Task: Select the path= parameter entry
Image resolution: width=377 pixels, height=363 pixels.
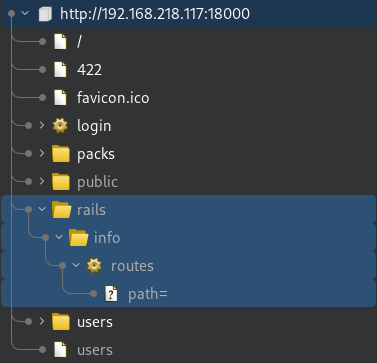Action: click(x=189, y=293)
